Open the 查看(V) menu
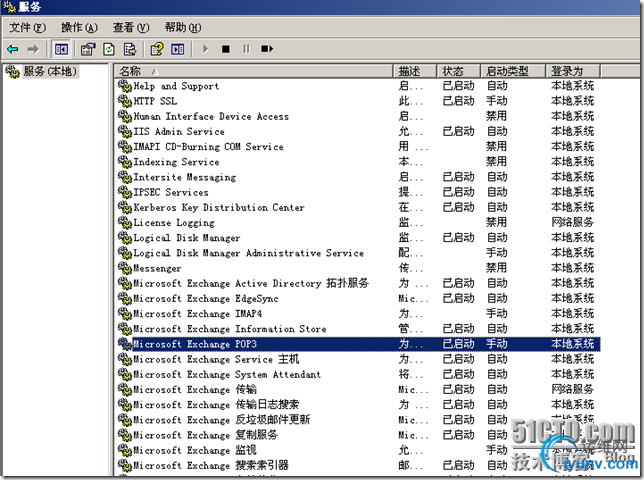 click(x=131, y=28)
